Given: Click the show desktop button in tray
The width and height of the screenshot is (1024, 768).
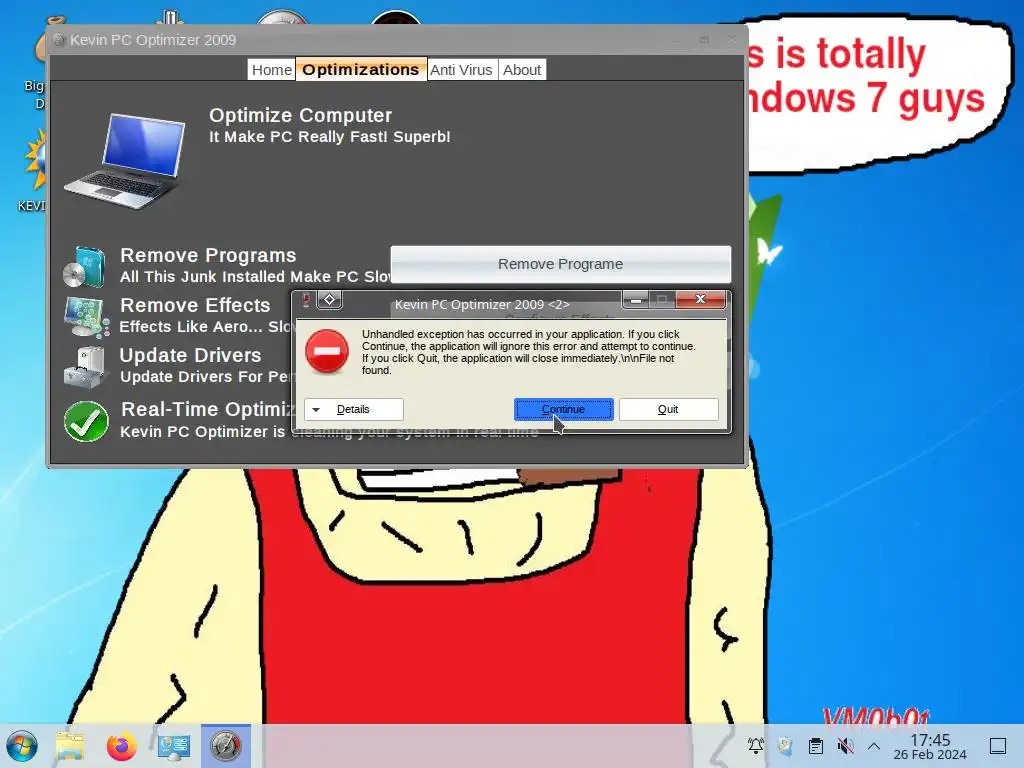Looking at the screenshot, I should (x=998, y=746).
